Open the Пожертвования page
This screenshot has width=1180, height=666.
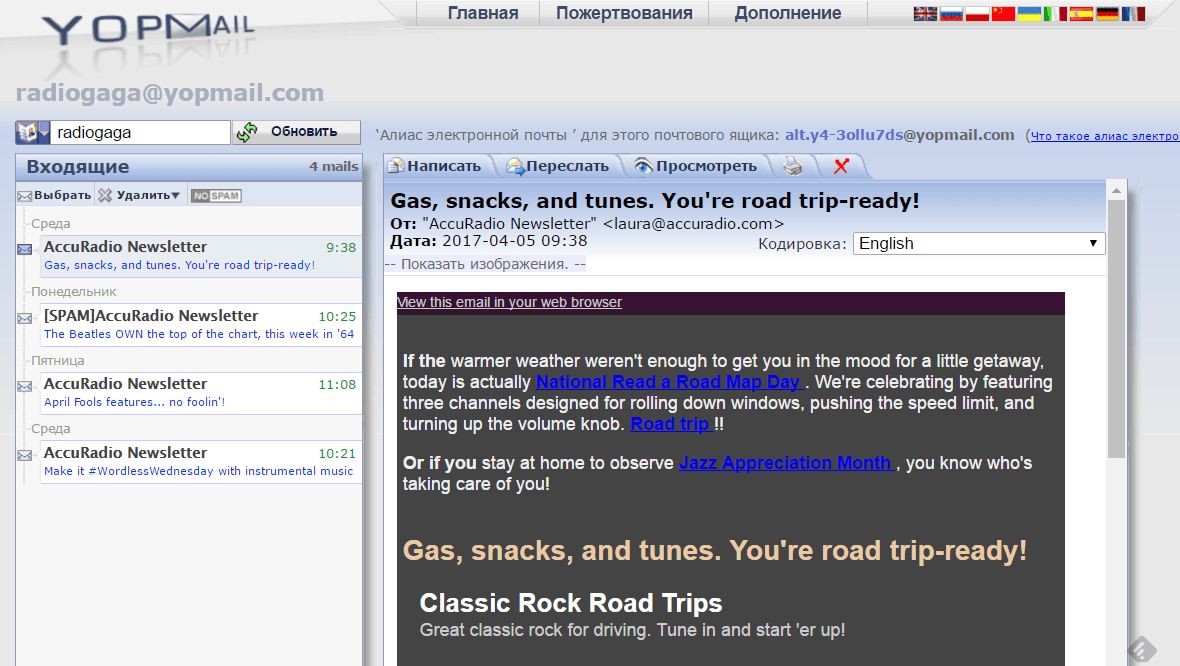pyautogui.click(x=624, y=14)
